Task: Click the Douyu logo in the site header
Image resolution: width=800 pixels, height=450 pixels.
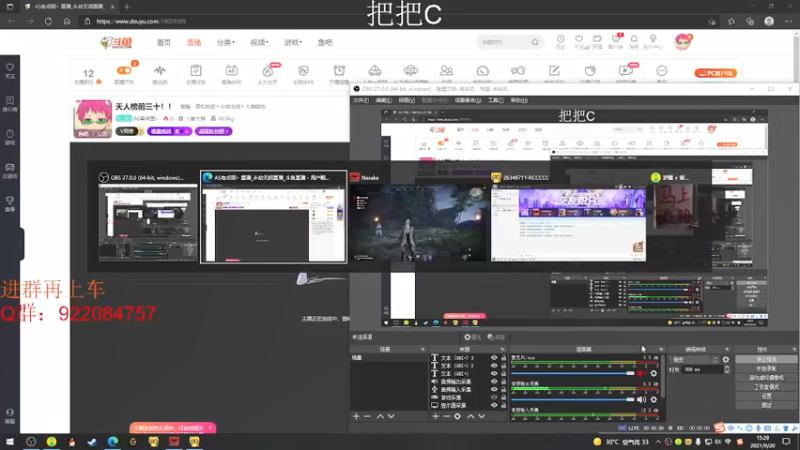Action: click(x=116, y=42)
